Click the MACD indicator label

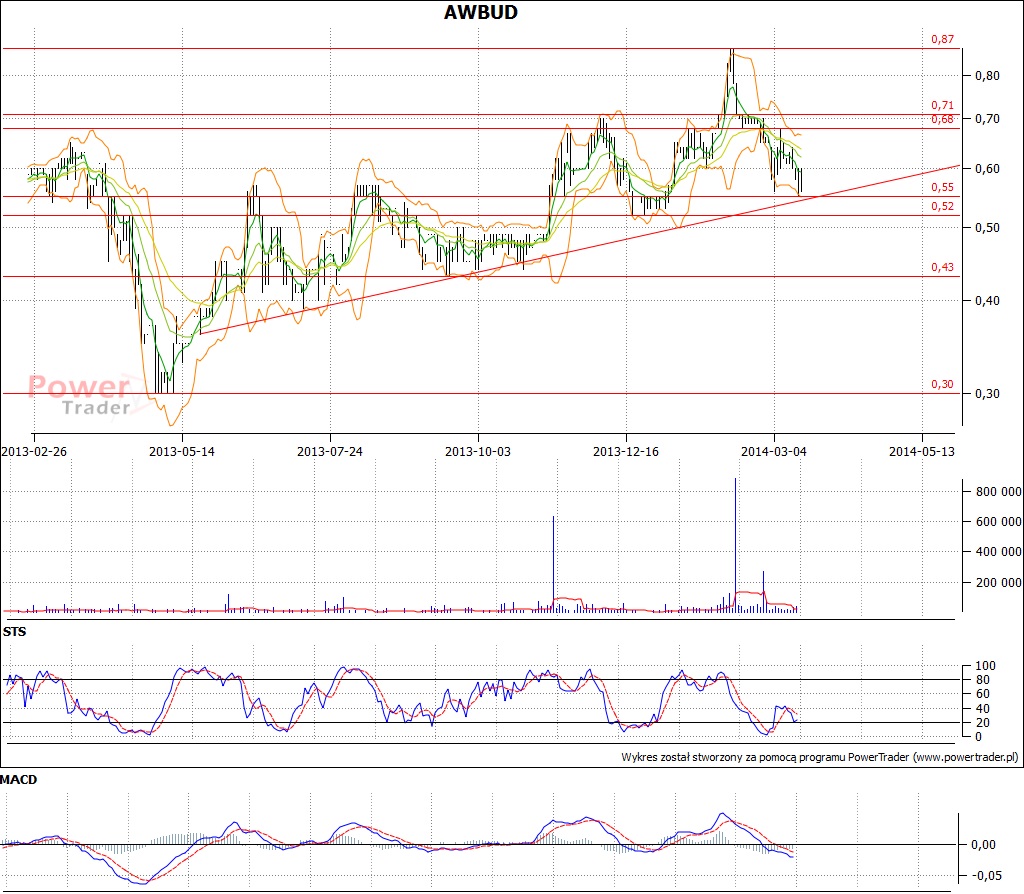click(x=19, y=780)
